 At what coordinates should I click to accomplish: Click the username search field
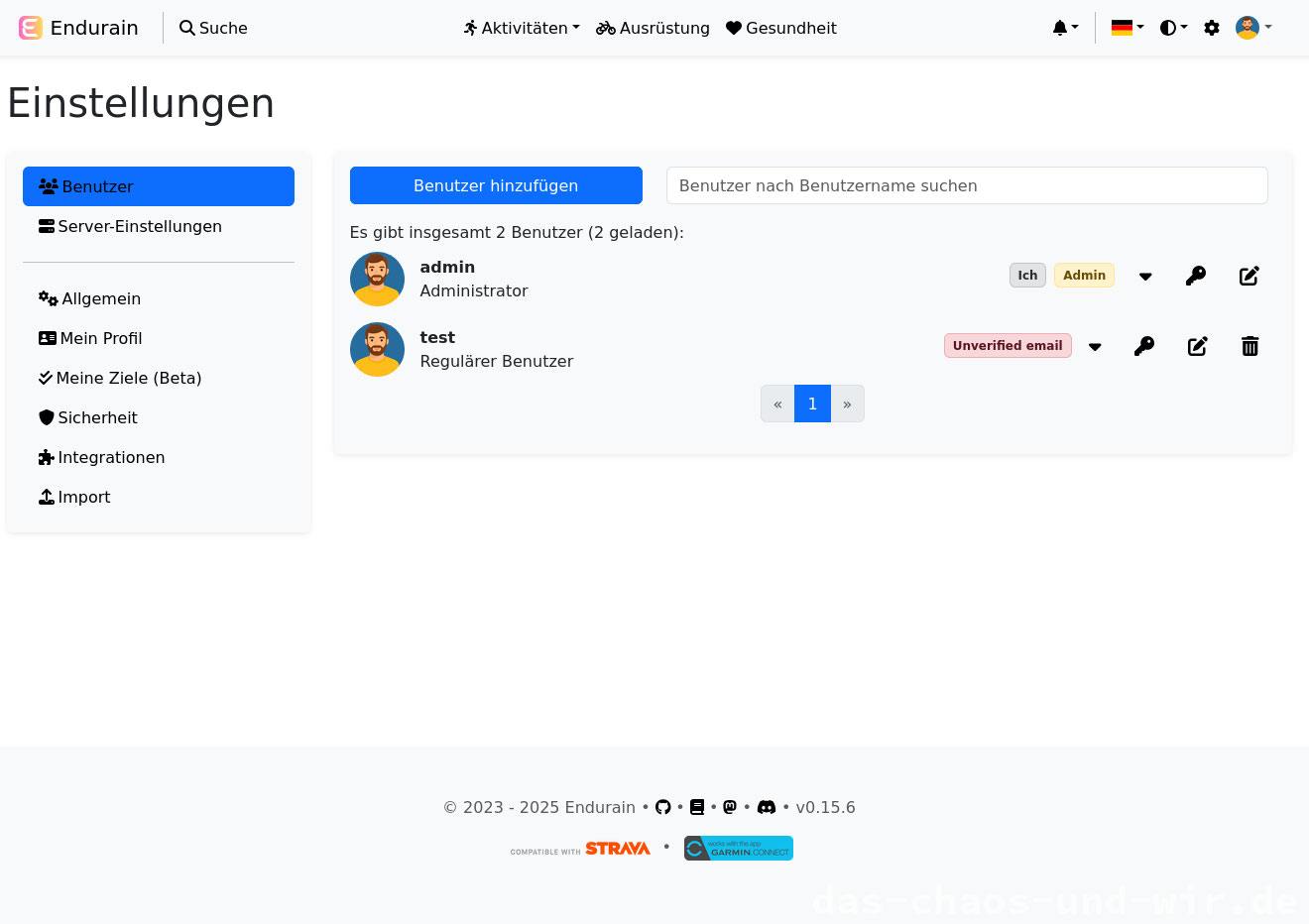coord(967,185)
